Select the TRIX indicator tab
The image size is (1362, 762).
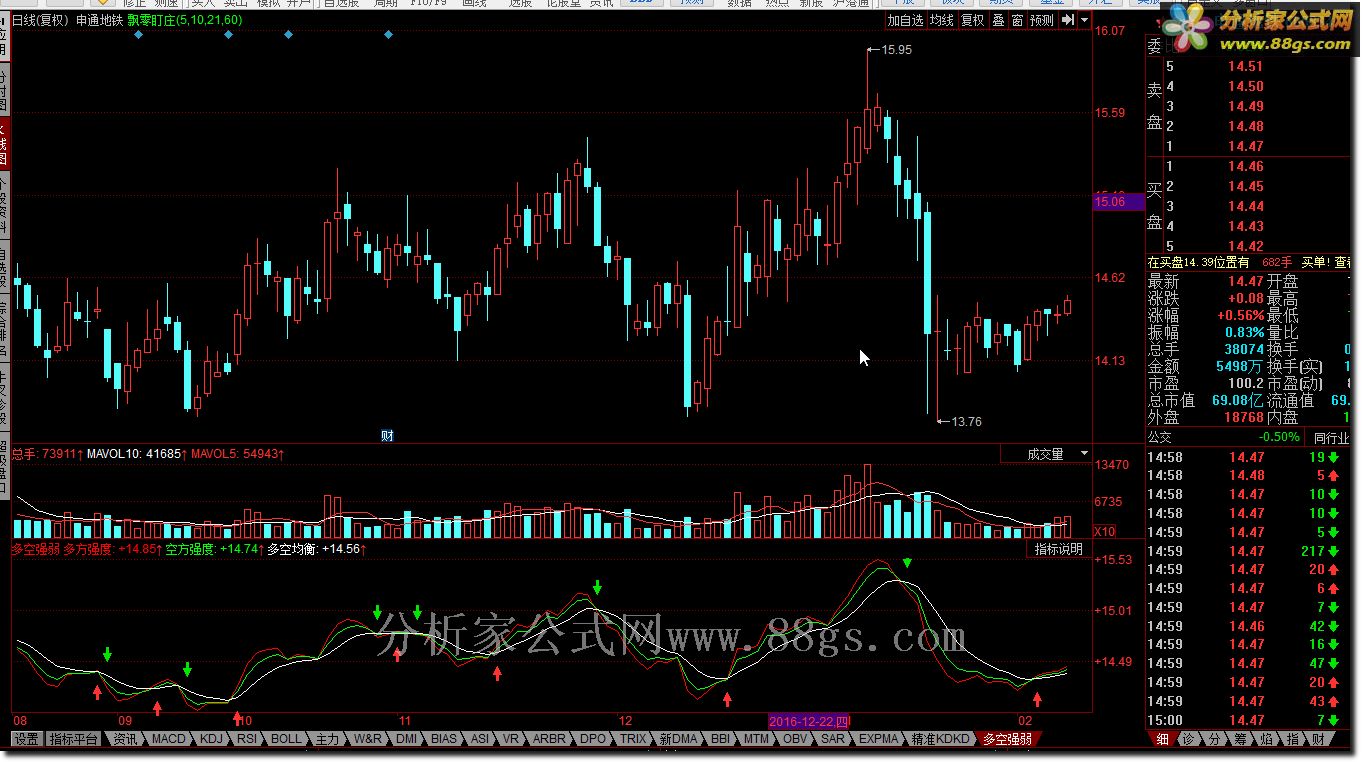point(633,739)
